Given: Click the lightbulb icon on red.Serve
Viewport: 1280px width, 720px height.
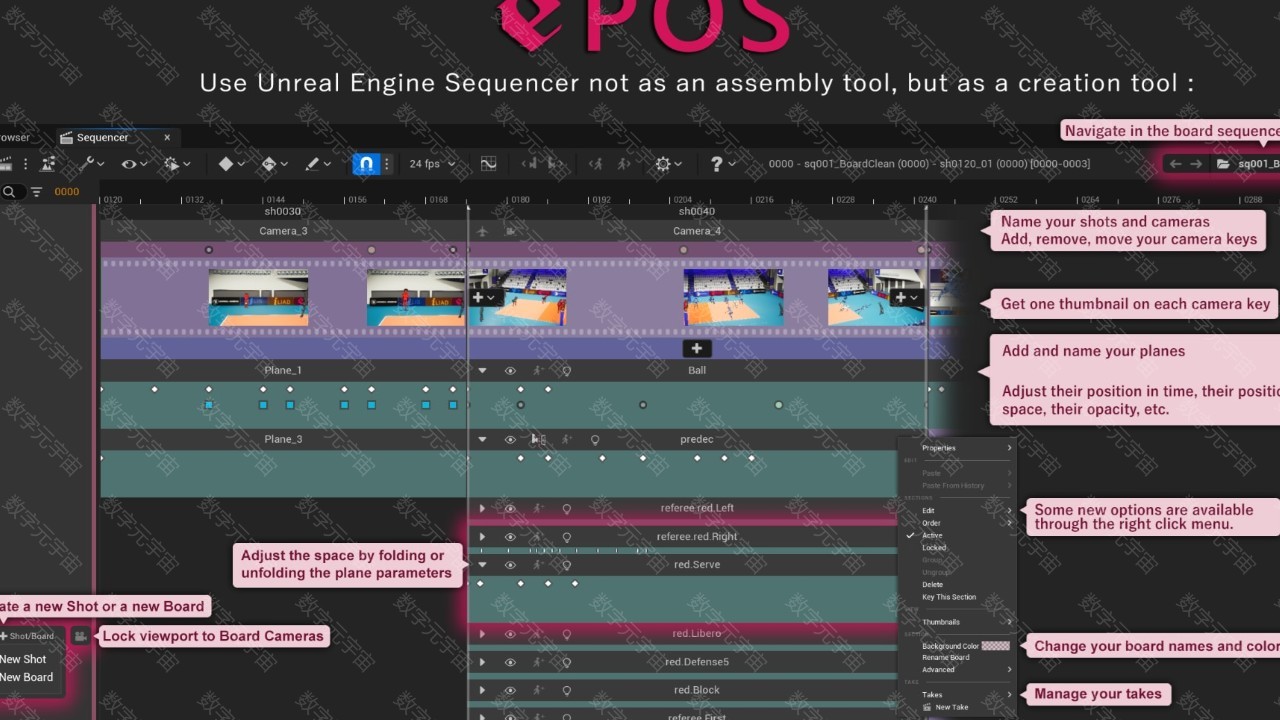Looking at the screenshot, I should coord(566,565).
